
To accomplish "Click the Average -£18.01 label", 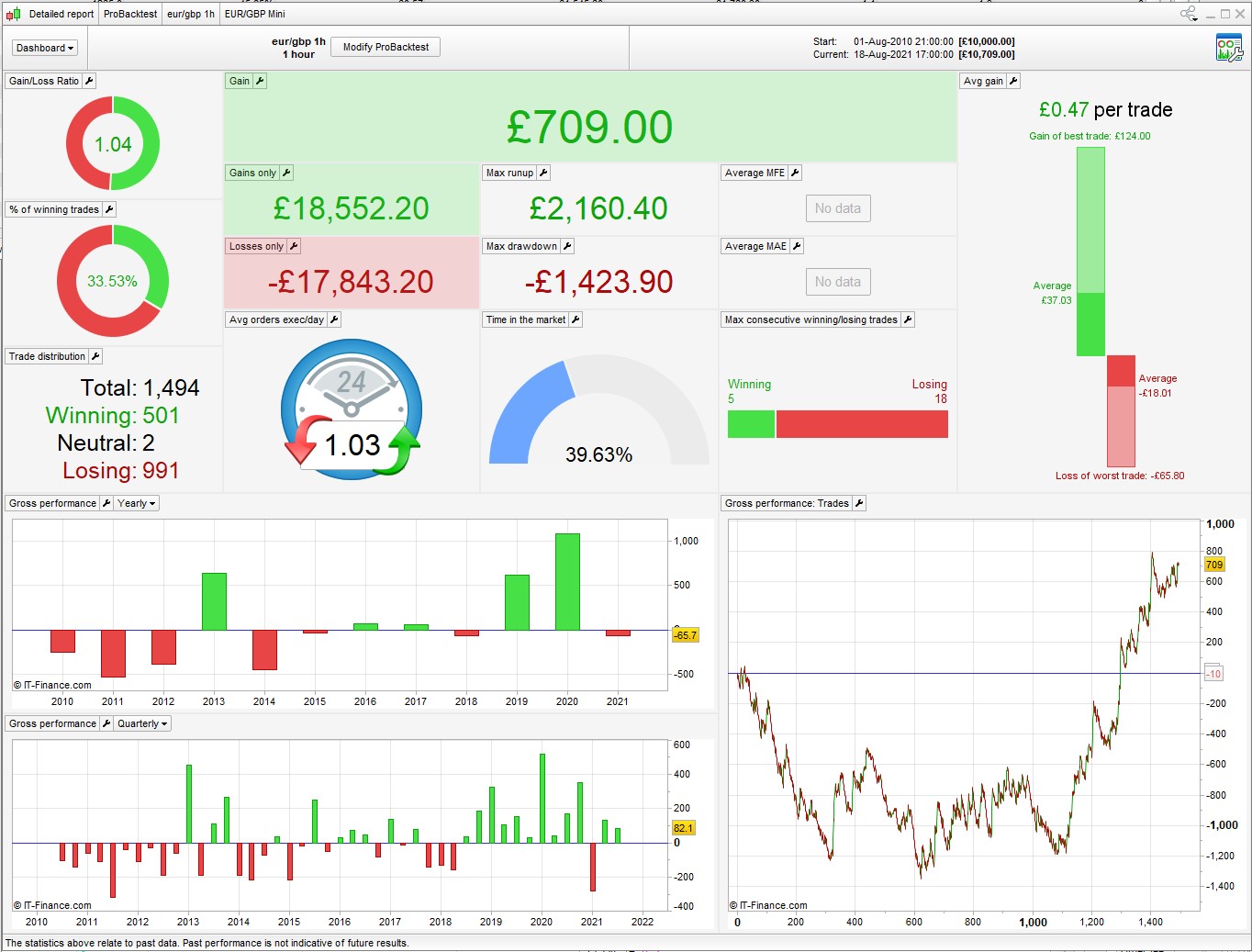I will tap(1157, 386).
